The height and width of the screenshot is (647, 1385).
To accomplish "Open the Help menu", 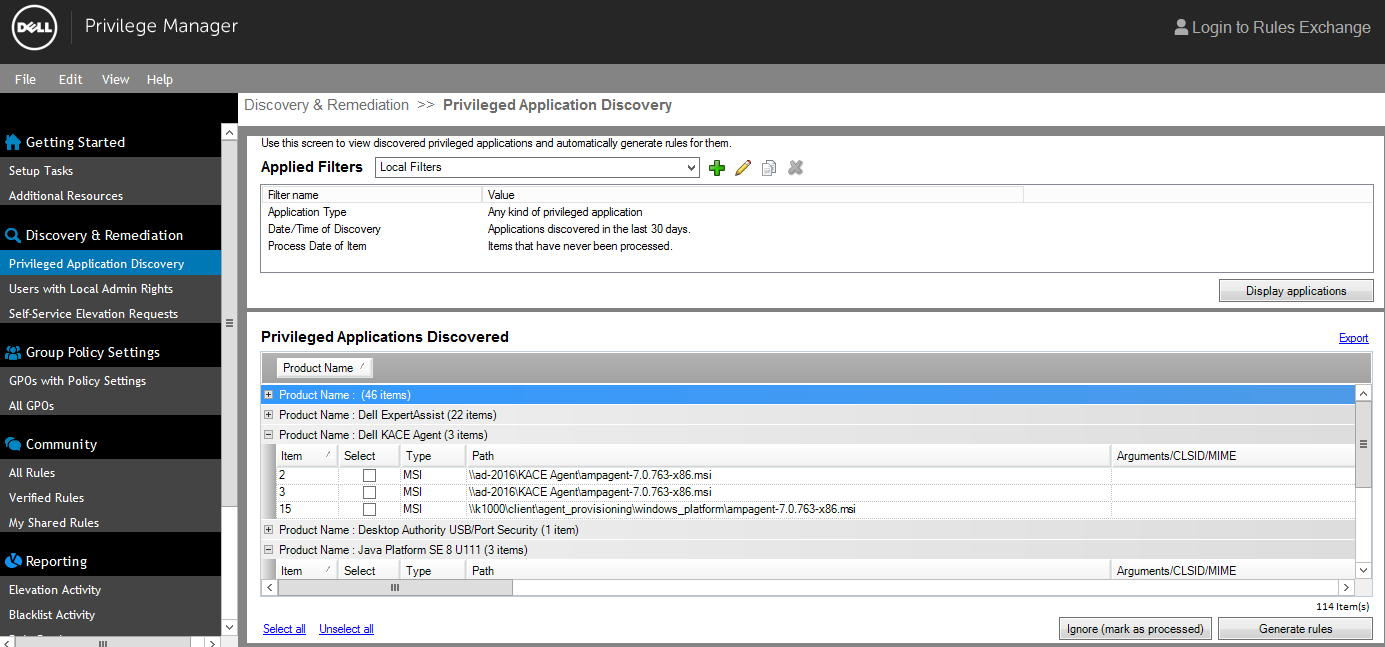I will [159, 79].
